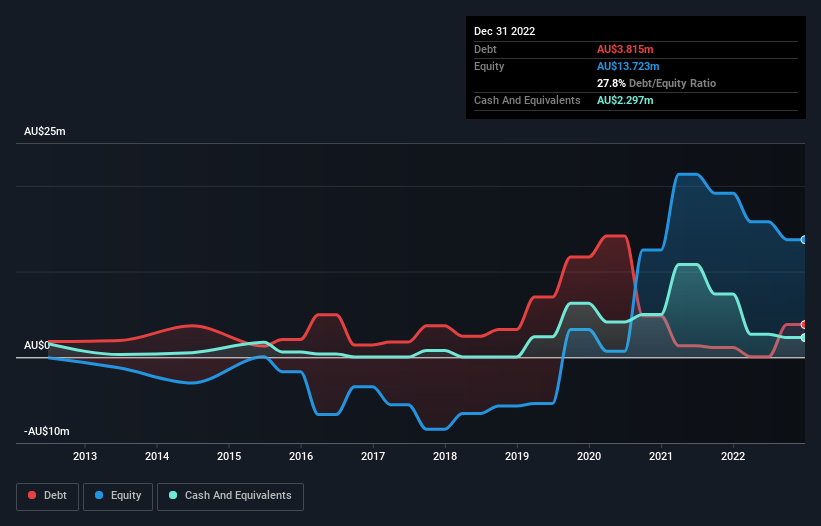
Task: Click the Debt label in tooltip
Action: 485,49
